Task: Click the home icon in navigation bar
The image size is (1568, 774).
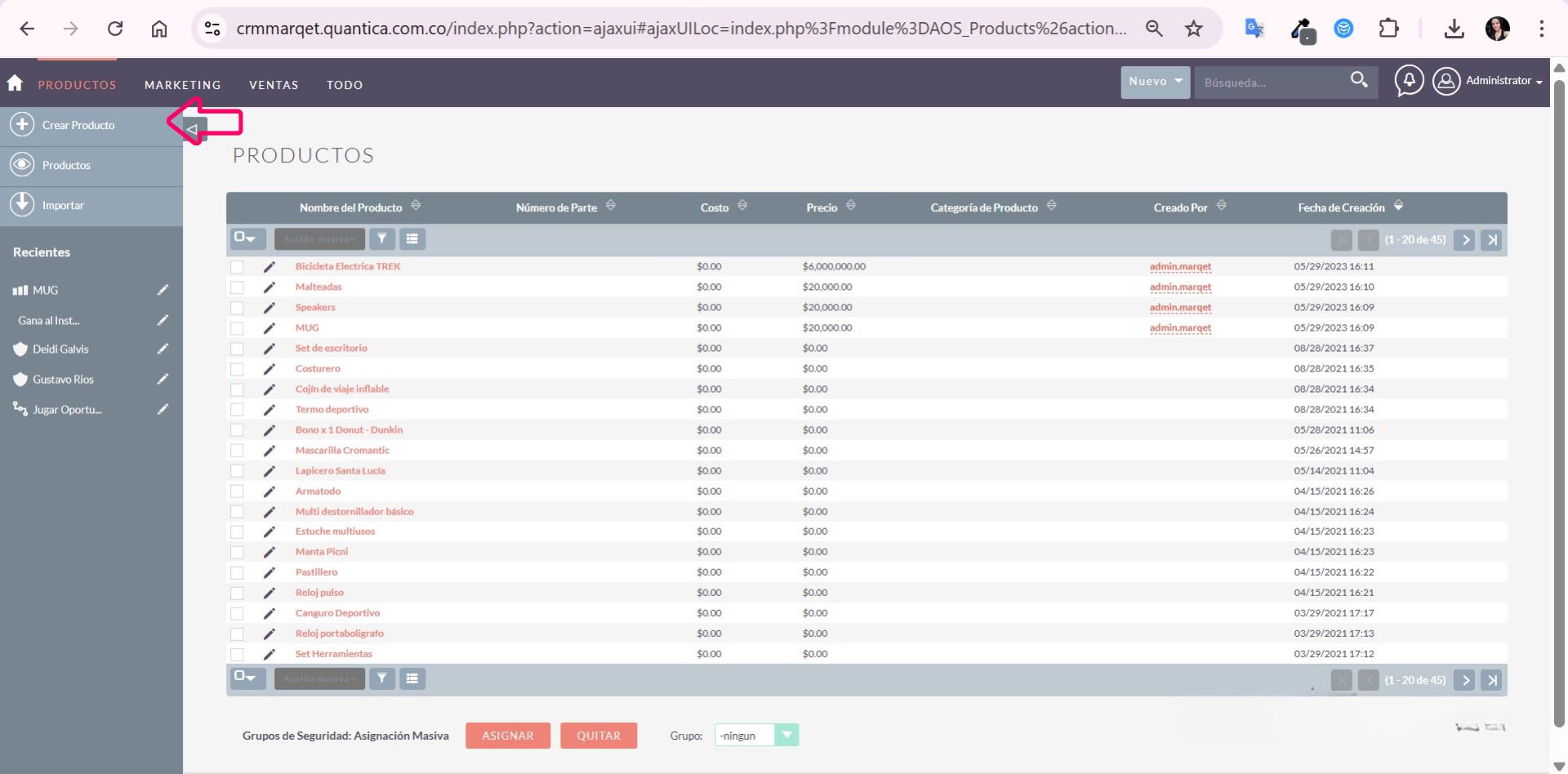Action: point(15,83)
